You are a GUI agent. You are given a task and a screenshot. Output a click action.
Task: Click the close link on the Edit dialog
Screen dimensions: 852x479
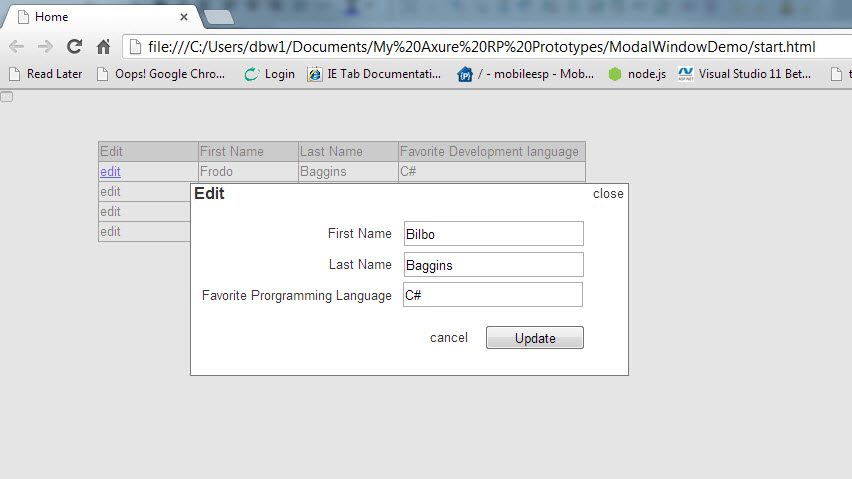click(607, 194)
